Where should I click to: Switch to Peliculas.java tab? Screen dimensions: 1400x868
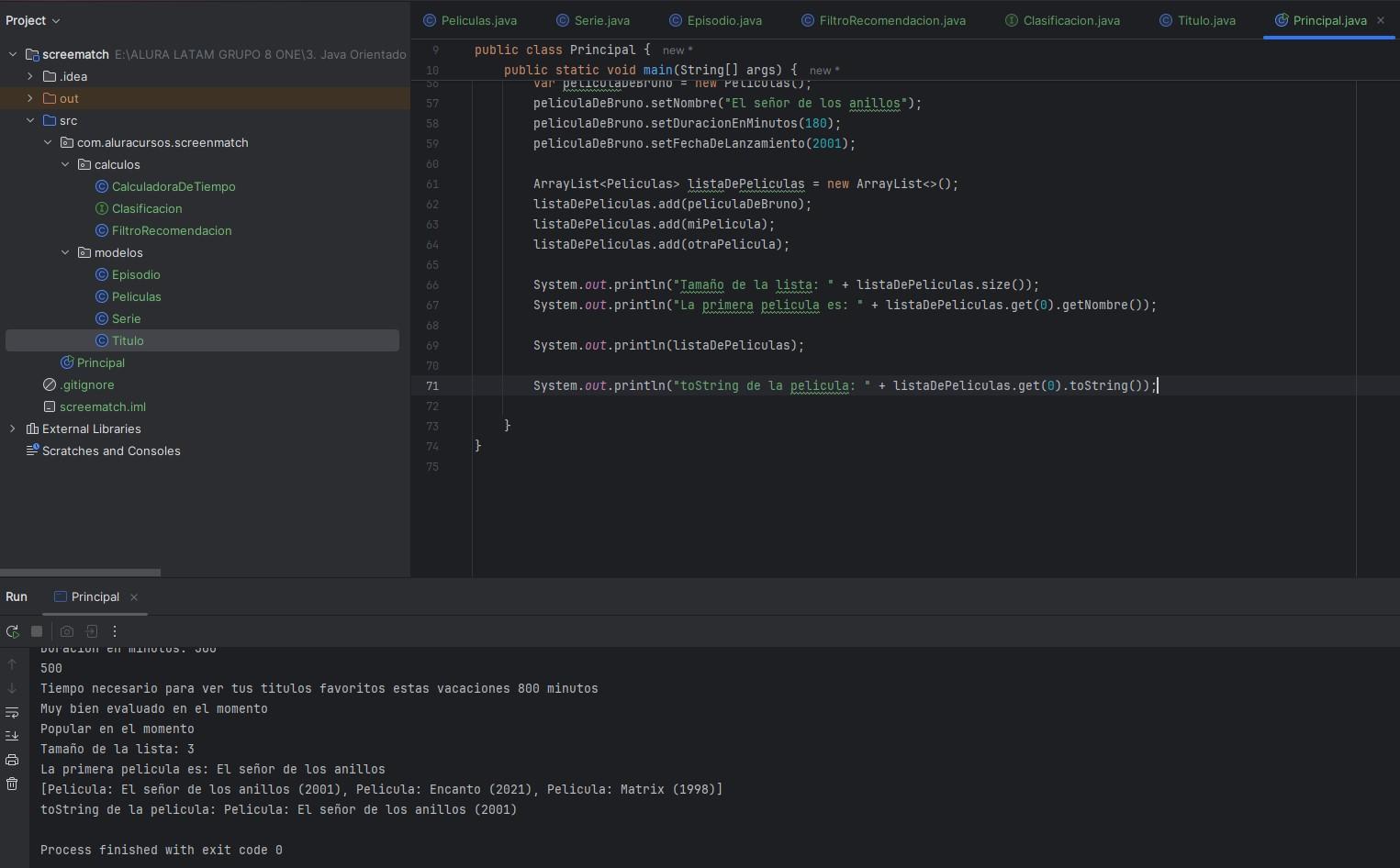(470, 20)
